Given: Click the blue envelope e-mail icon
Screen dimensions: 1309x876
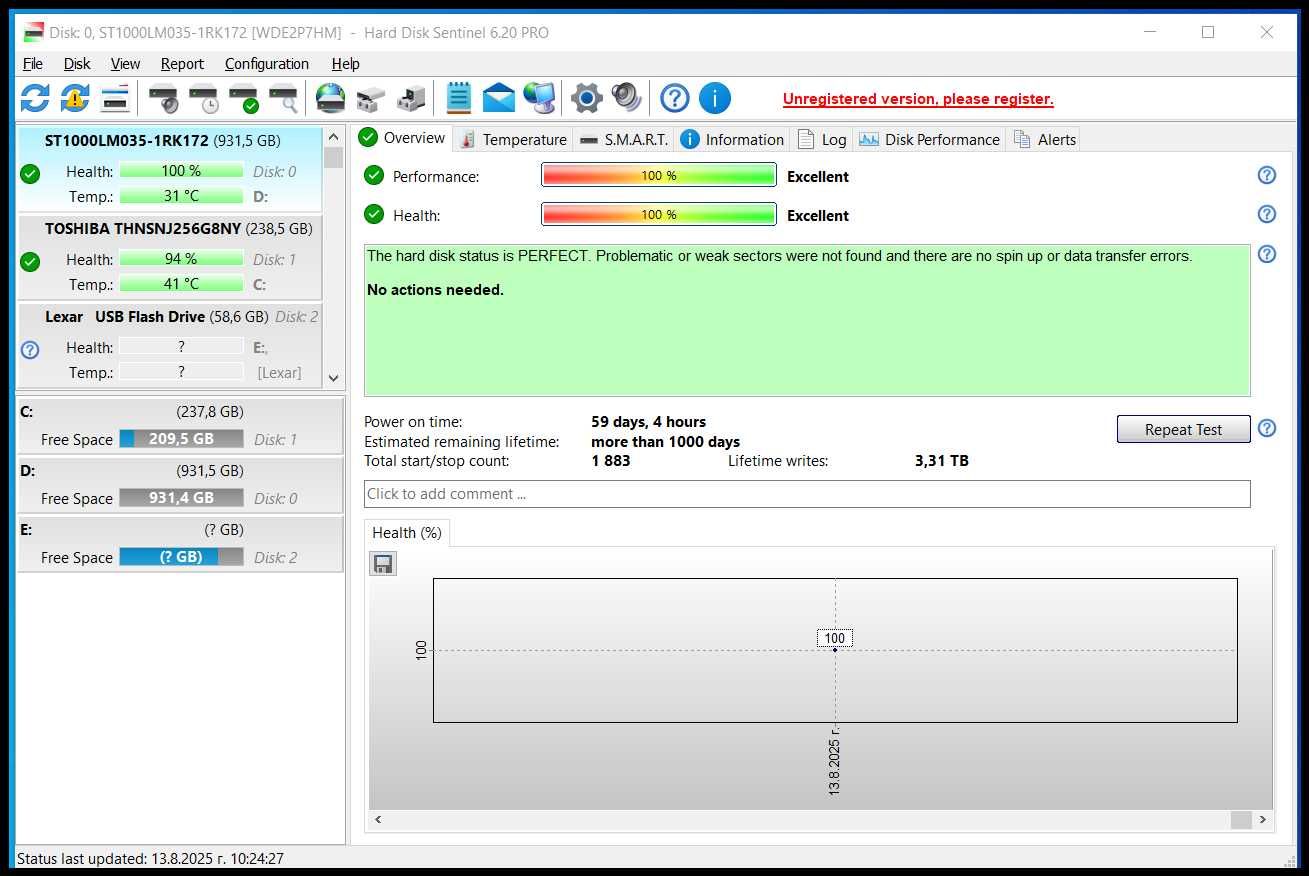Looking at the screenshot, I should click(x=498, y=98).
